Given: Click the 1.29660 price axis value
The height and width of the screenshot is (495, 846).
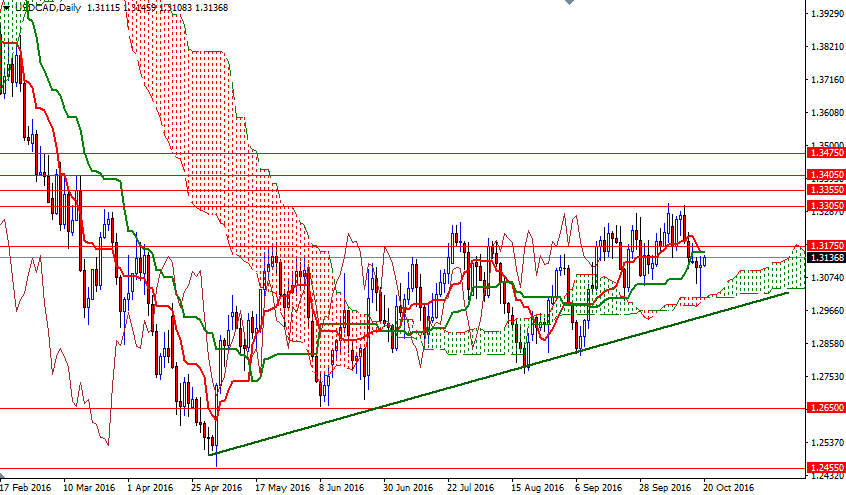Looking at the screenshot, I should pyautogui.click(x=827, y=310).
